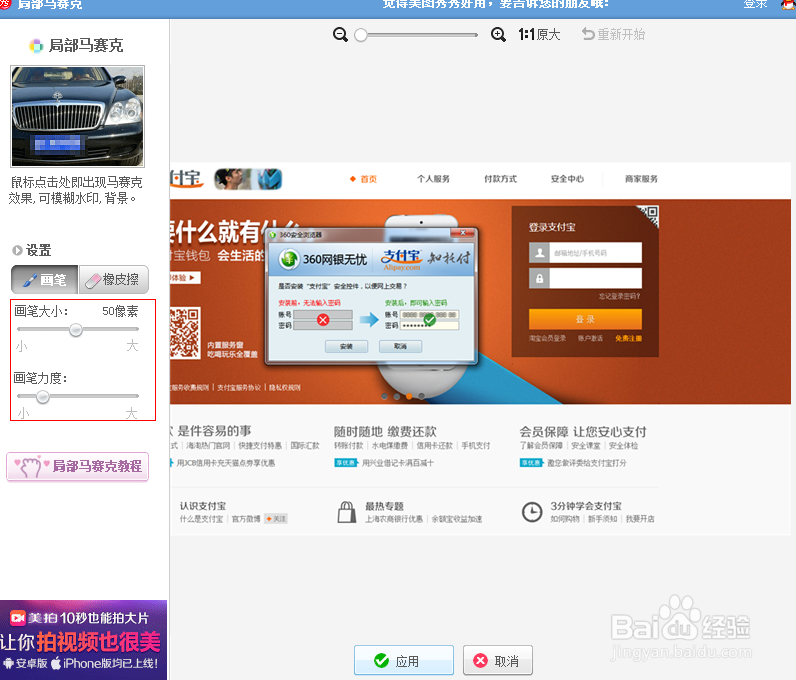This screenshot has height=680, width=796.
Task: Click the QR code corner icon
Action: pyautogui.click(x=648, y=216)
